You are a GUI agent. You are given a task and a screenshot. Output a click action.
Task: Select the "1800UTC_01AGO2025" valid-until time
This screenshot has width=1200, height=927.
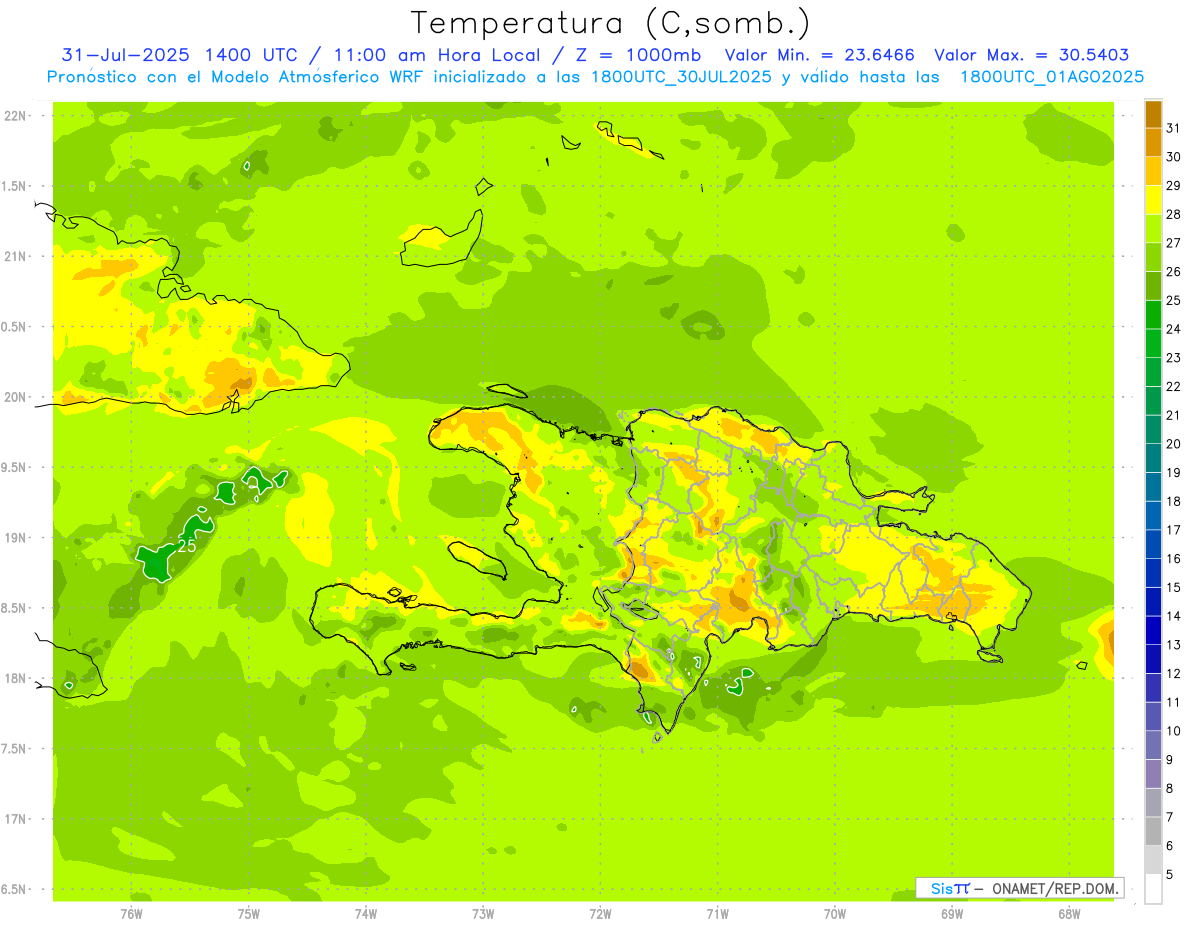(x=1052, y=77)
